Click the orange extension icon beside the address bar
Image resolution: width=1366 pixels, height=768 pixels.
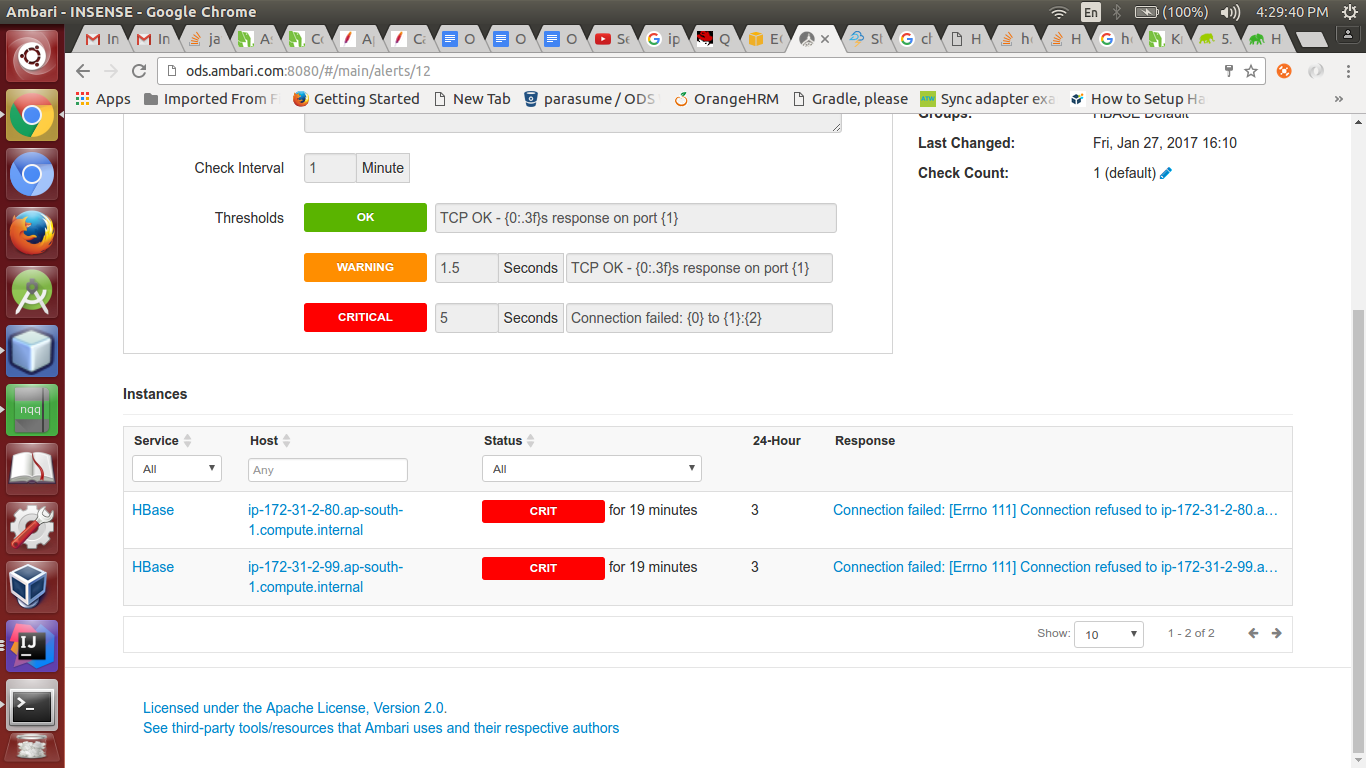1284,71
